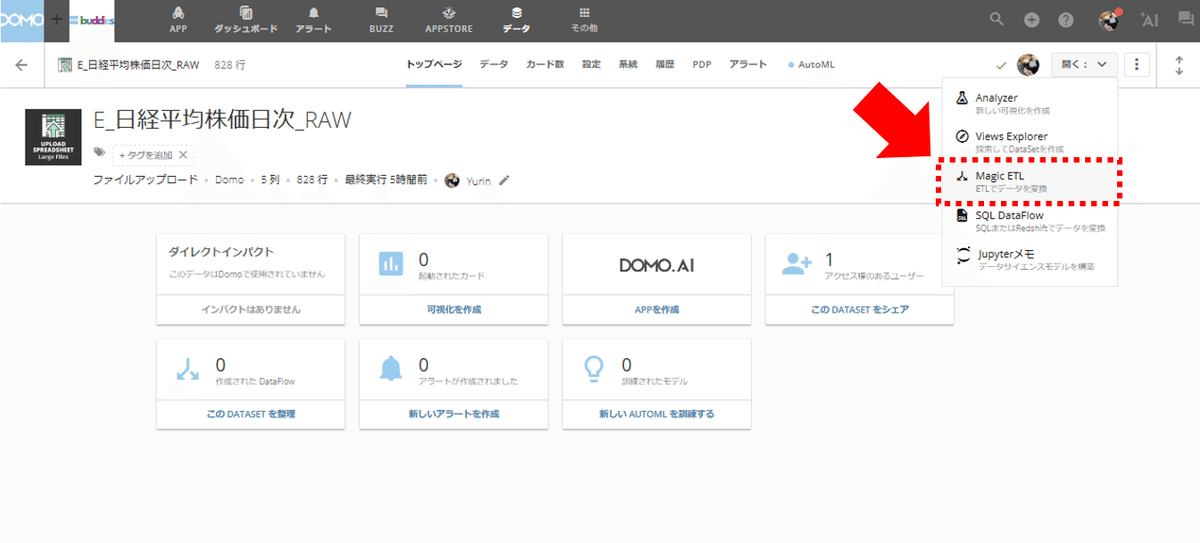Open the AI assistant icon
Image resolution: width=1200 pixels, height=543 pixels.
click(1148, 20)
